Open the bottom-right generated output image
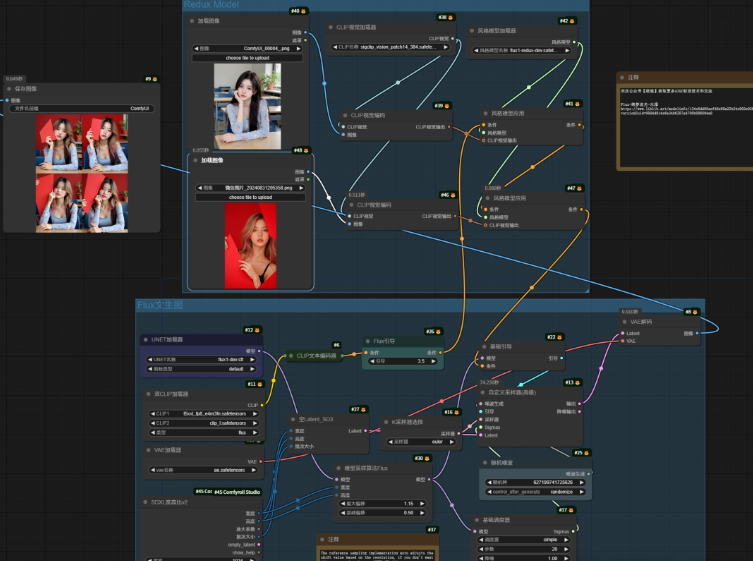 [105, 203]
